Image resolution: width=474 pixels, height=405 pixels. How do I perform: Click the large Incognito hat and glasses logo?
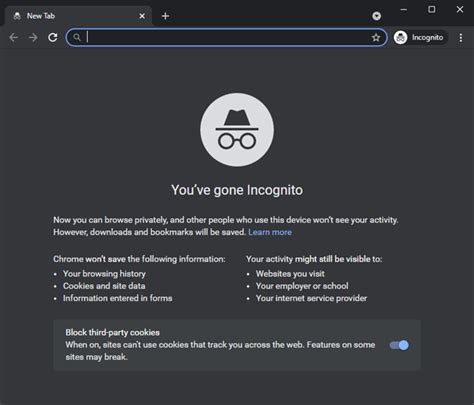click(x=237, y=130)
